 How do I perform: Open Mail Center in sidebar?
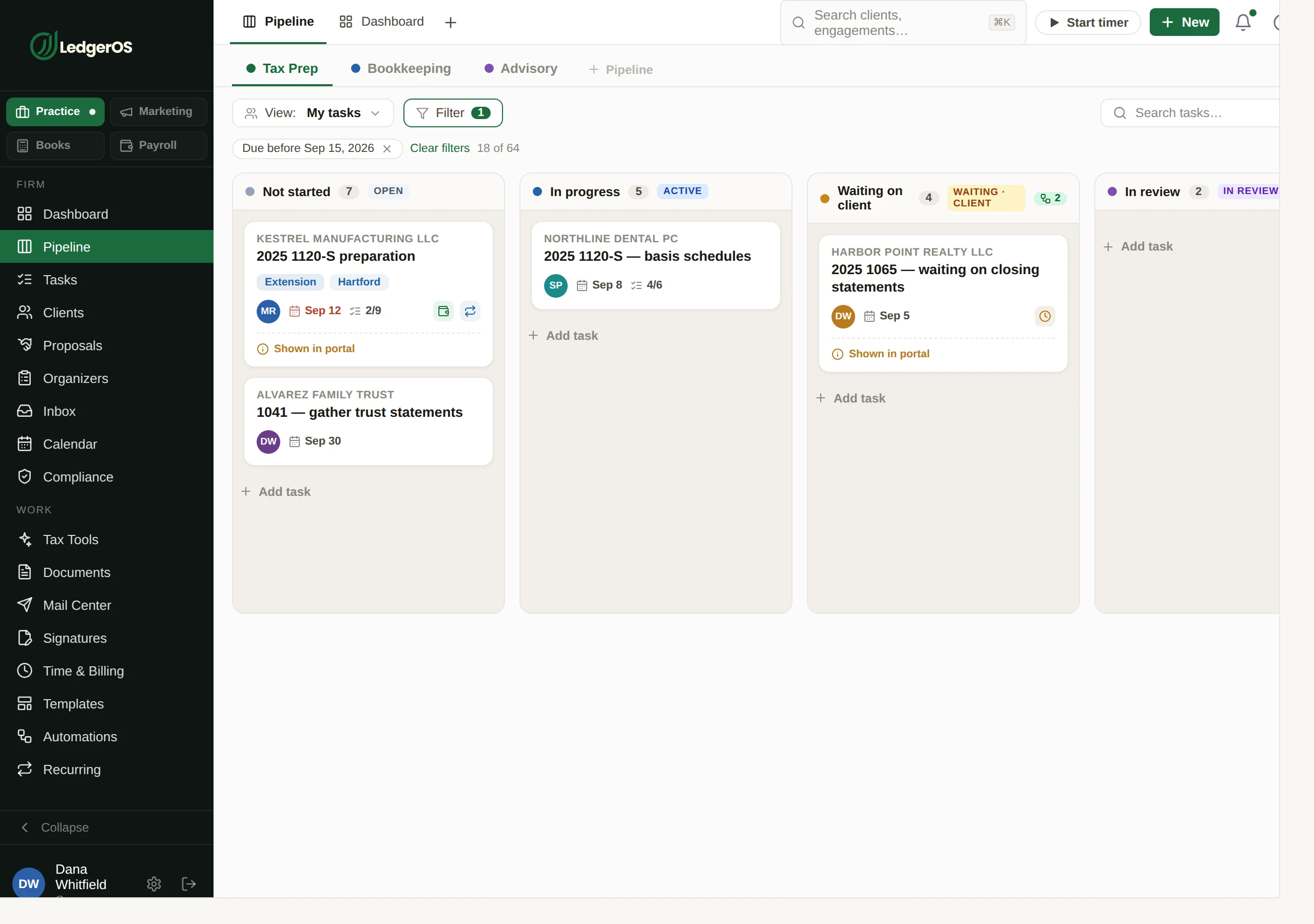[x=106, y=605]
